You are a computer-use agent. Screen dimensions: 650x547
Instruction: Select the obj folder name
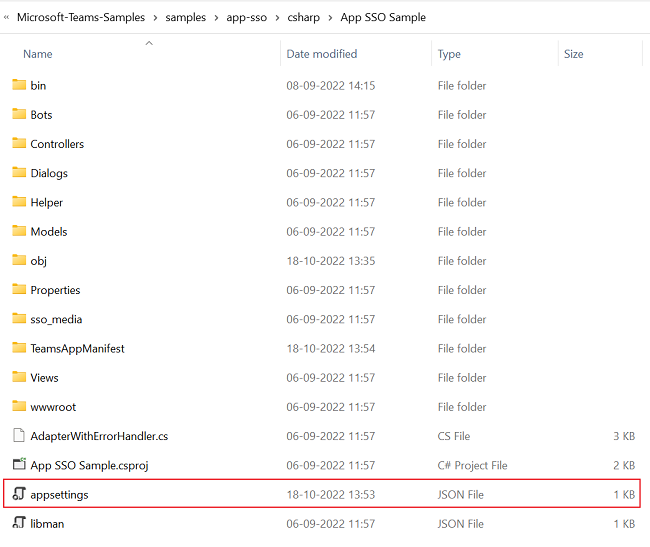point(39,261)
